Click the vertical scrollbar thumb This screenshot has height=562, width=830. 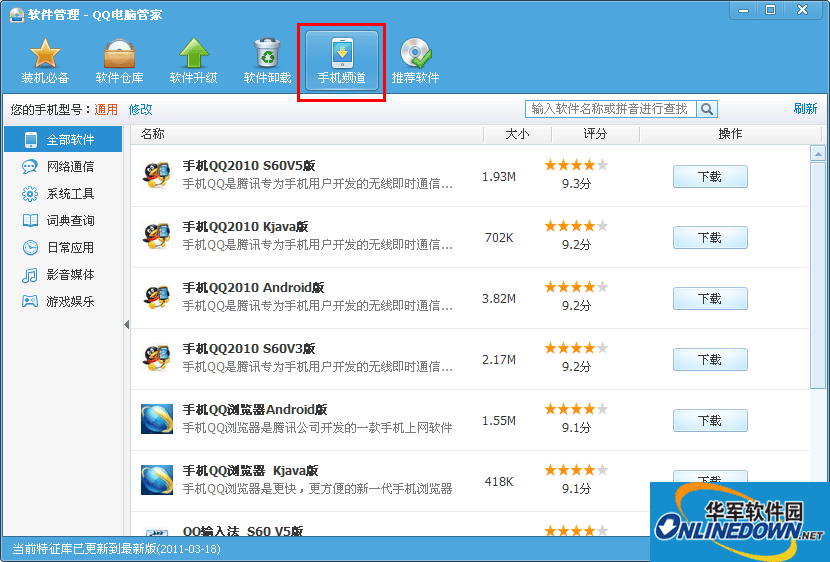pos(818,276)
